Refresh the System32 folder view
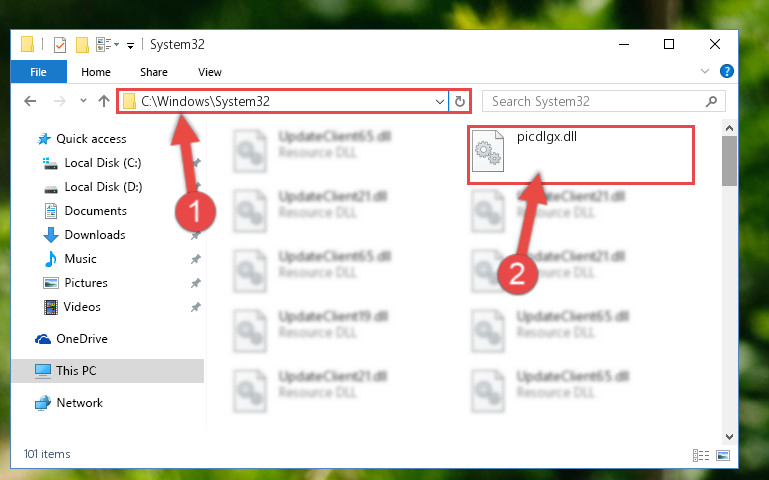The image size is (769, 480). [x=460, y=101]
